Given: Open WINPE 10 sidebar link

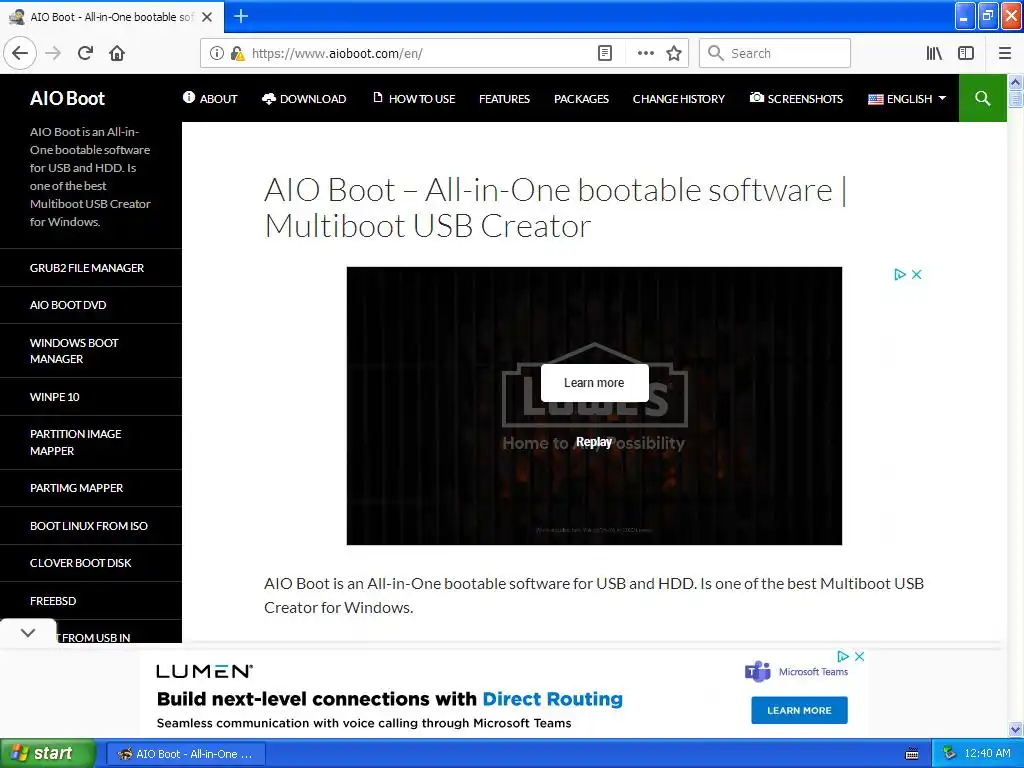Looking at the screenshot, I should pos(55,397).
